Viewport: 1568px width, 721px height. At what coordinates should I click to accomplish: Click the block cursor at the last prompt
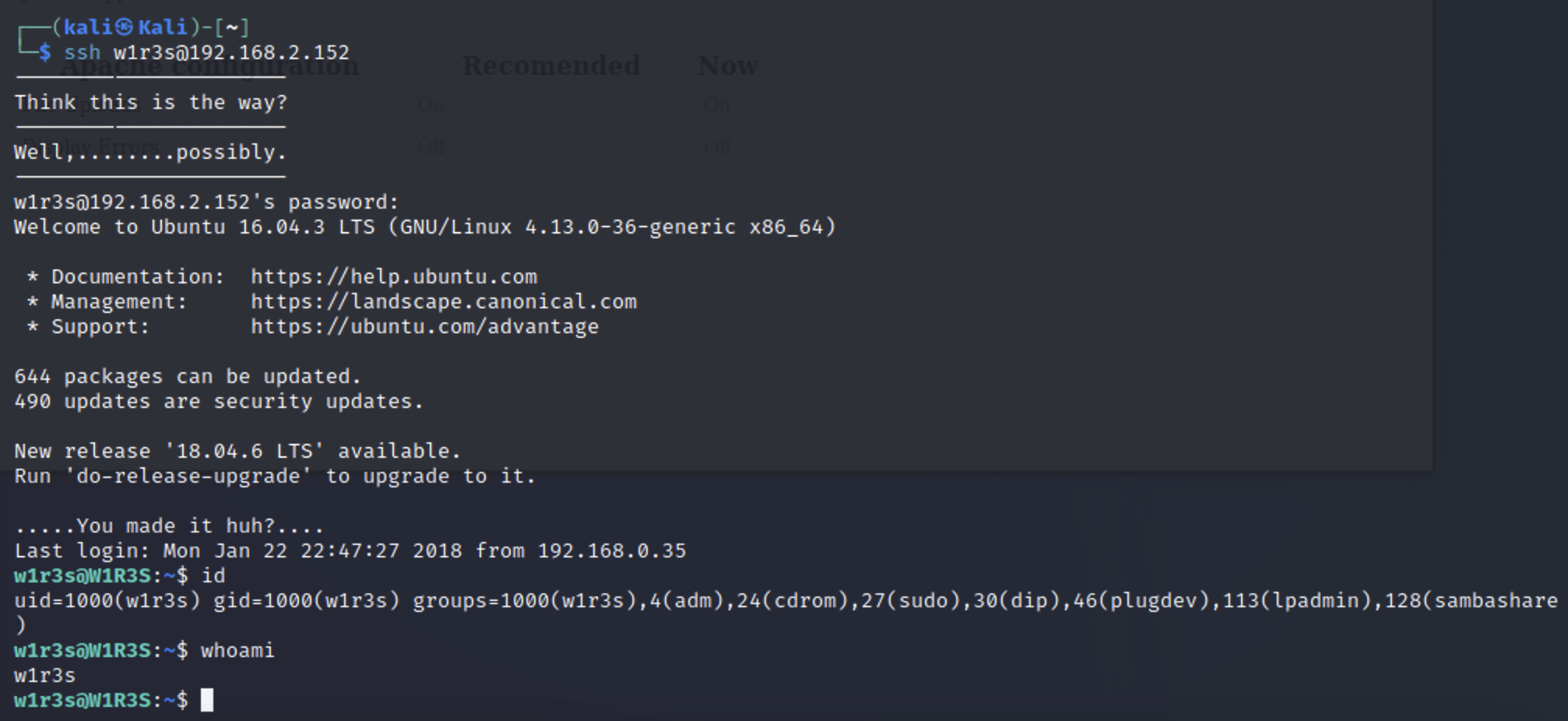pos(206,700)
